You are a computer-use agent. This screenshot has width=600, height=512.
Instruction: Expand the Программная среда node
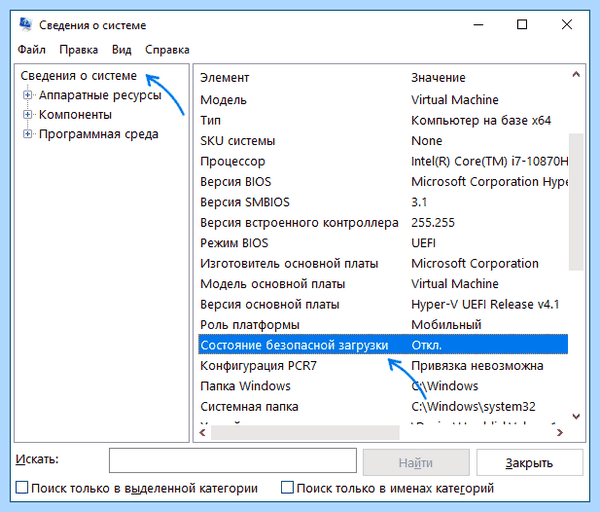pos(27,134)
